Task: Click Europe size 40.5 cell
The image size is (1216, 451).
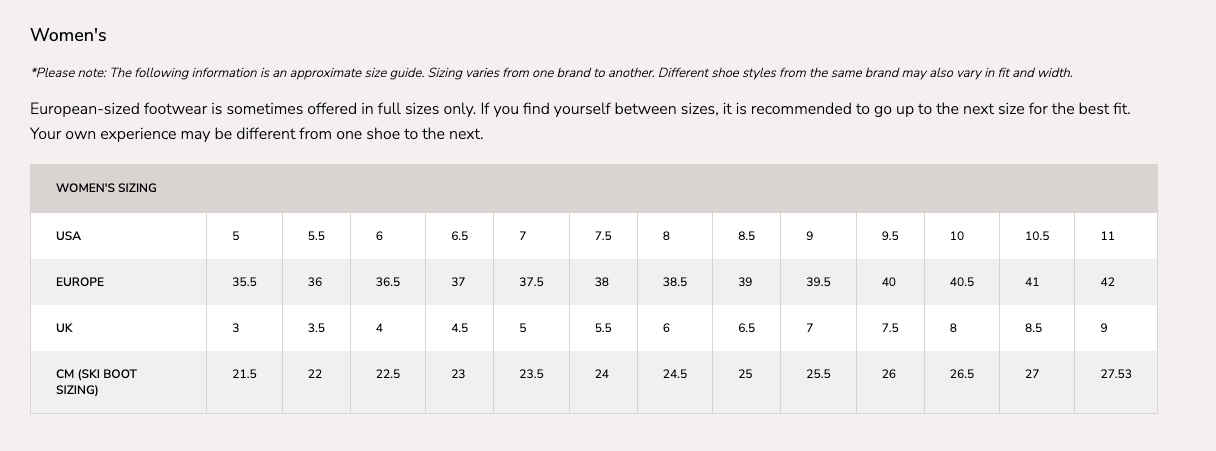Action: (x=962, y=282)
